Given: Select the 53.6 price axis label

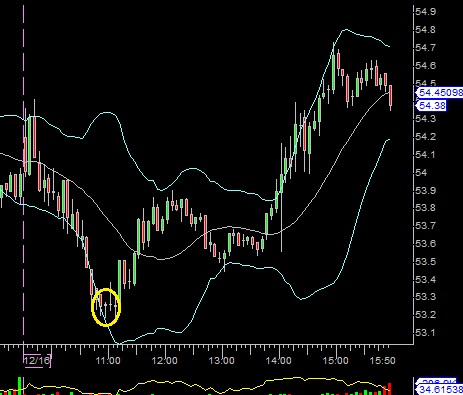Looking at the screenshot, I should coord(425,244).
